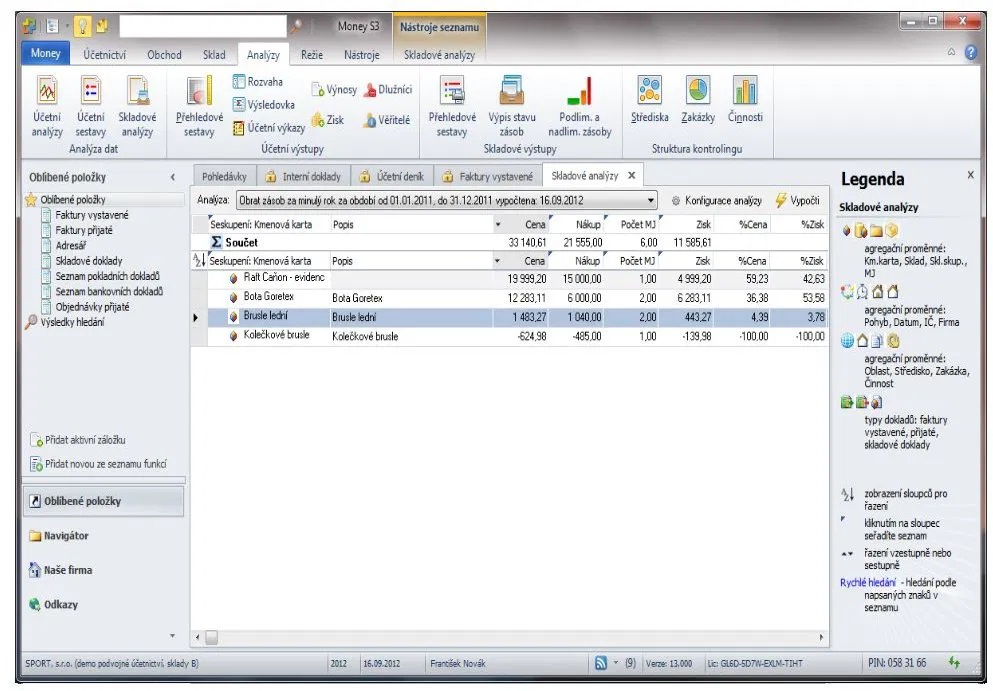Open the Věřitelé list
The height and width of the screenshot is (691, 993).
[x=386, y=120]
